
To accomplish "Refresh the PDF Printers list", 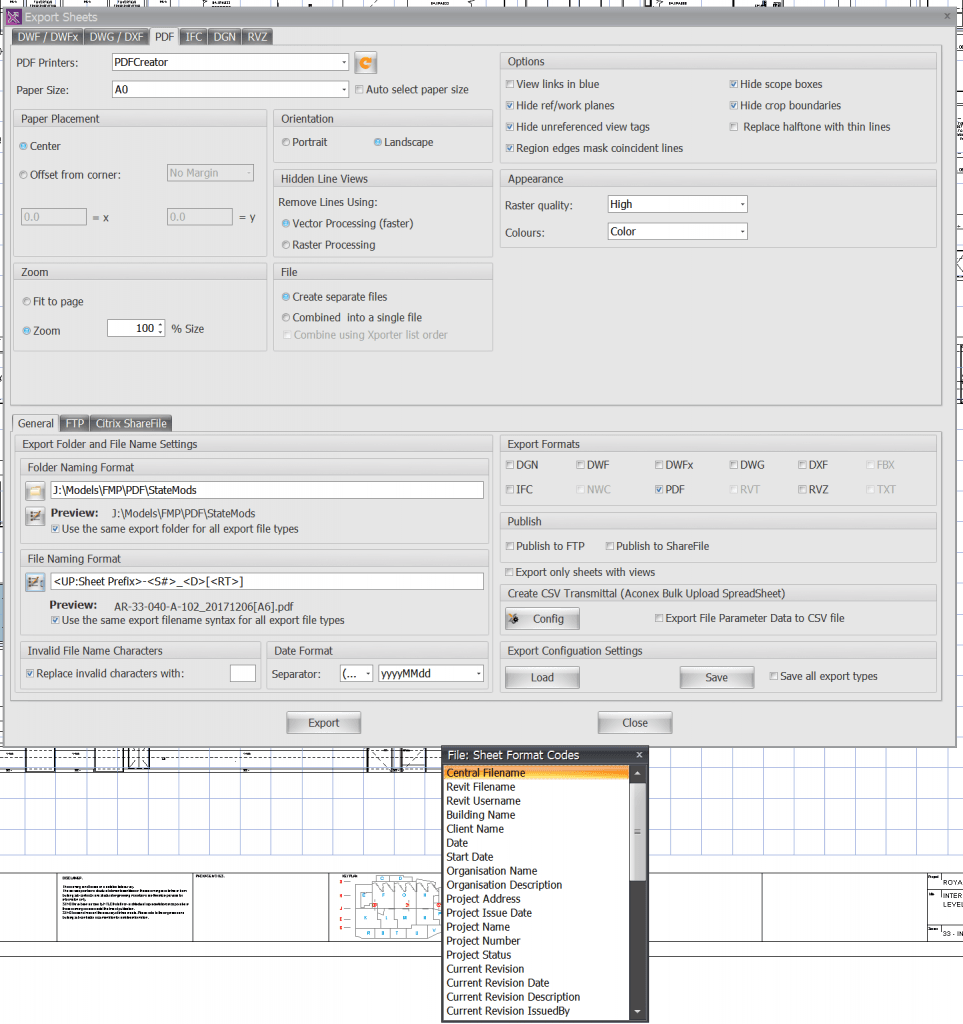I will point(365,62).
